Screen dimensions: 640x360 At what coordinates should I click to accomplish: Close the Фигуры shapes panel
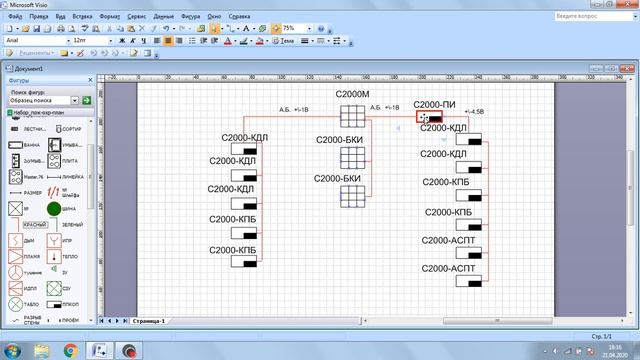click(90, 80)
